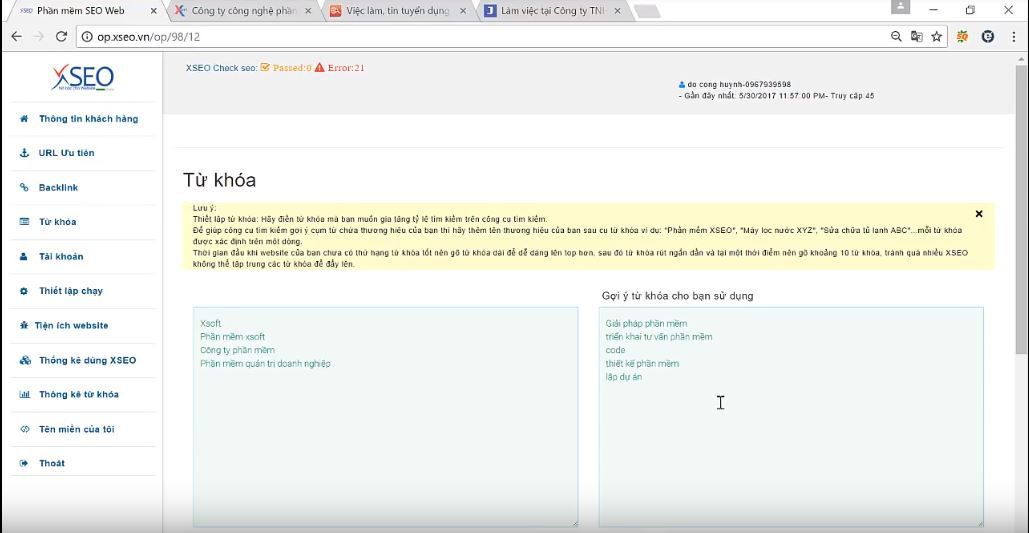Click suggestion 'lập dự án'
Viewport: 1029px width, 533px height.
coord(623,377)
